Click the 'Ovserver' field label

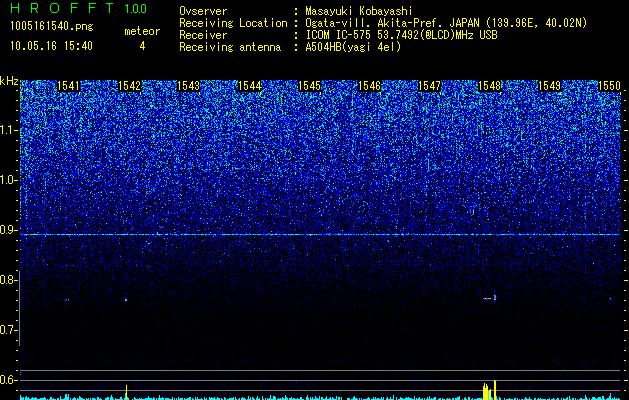(x=203, y=11)
